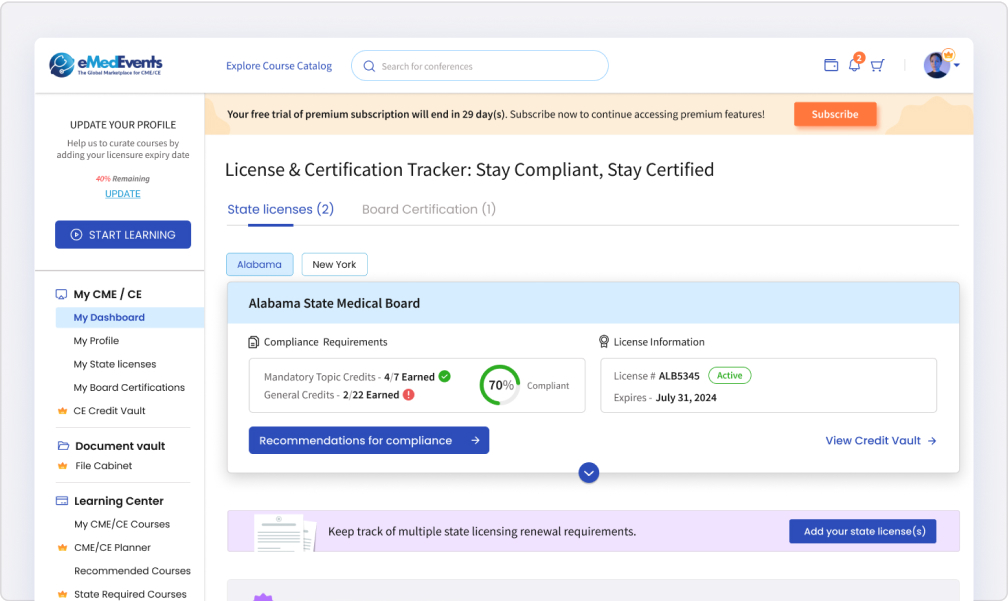Image resolution: width=1008 pixels, height=601 pixels.
Task: Click the Document vault folder icon
Action: point(63,445)
